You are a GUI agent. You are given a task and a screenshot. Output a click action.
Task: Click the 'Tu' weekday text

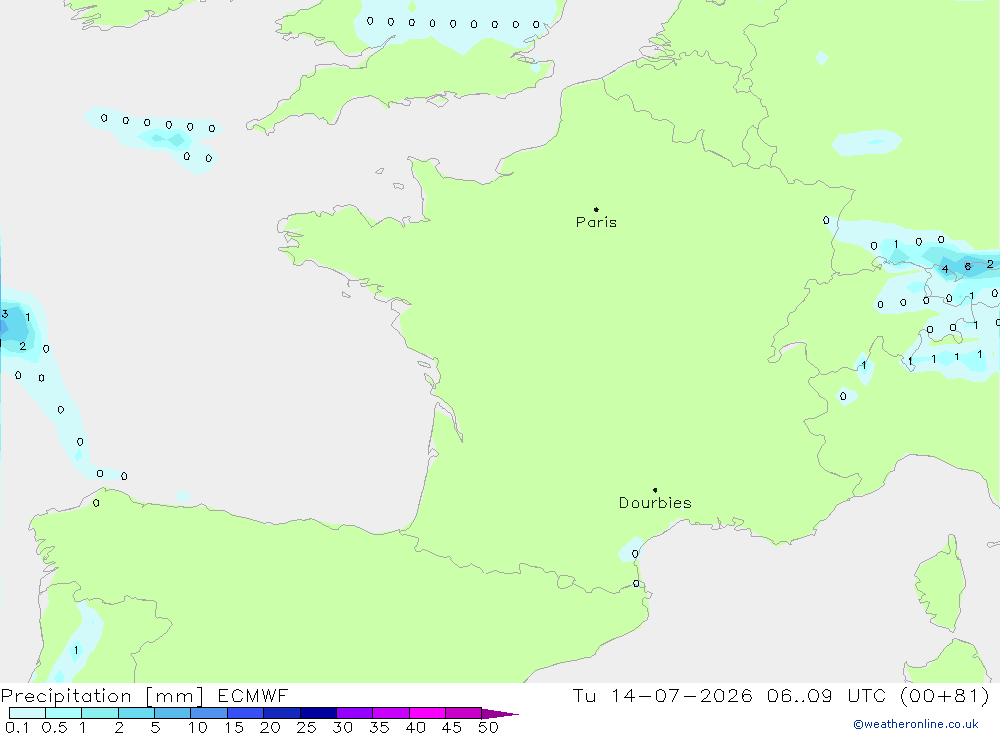[x=584, y=695]
